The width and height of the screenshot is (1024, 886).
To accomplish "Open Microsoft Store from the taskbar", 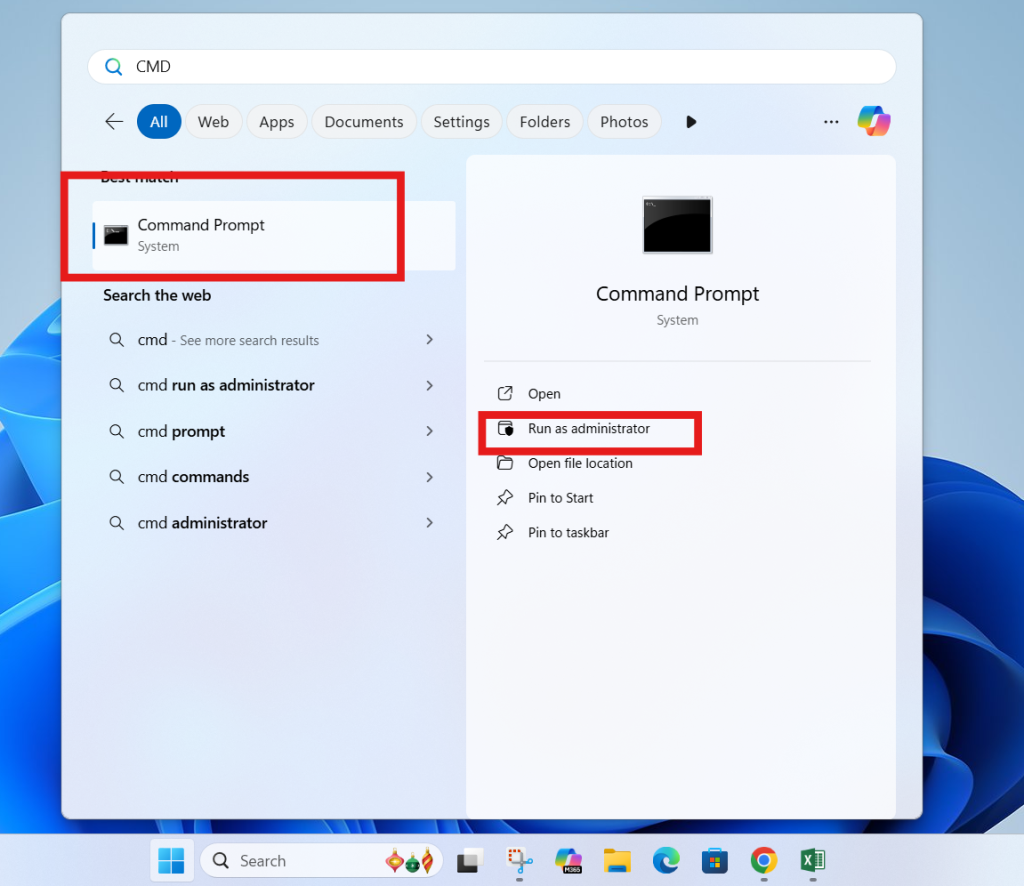I will coord(715,860).
